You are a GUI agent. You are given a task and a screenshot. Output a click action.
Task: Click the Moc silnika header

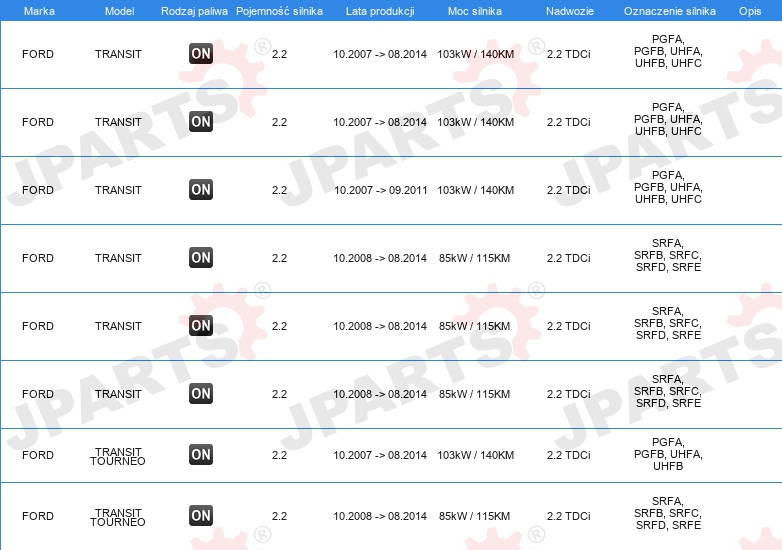(476, 10)
